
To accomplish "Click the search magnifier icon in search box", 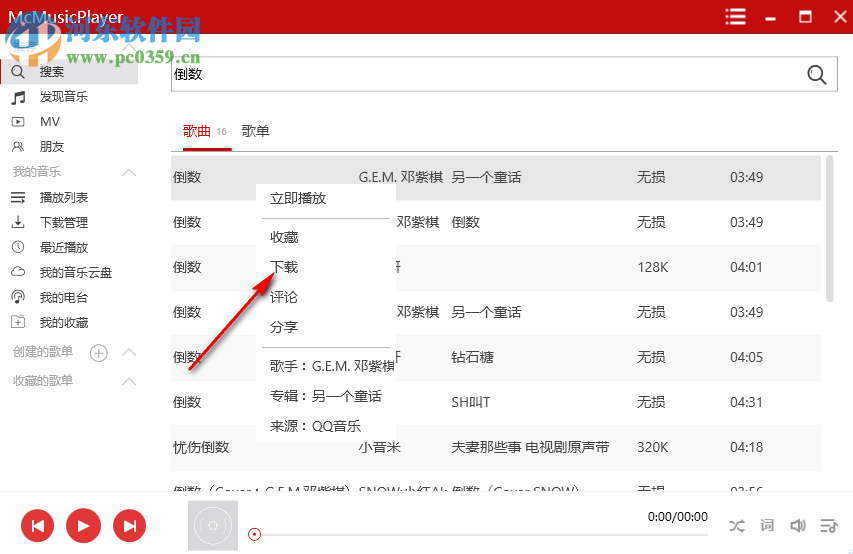I will point(817,75).
